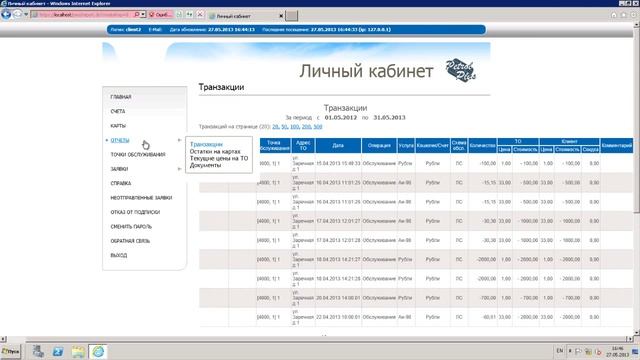Click the horizontal scrollbar right arrow

[629, 339]
